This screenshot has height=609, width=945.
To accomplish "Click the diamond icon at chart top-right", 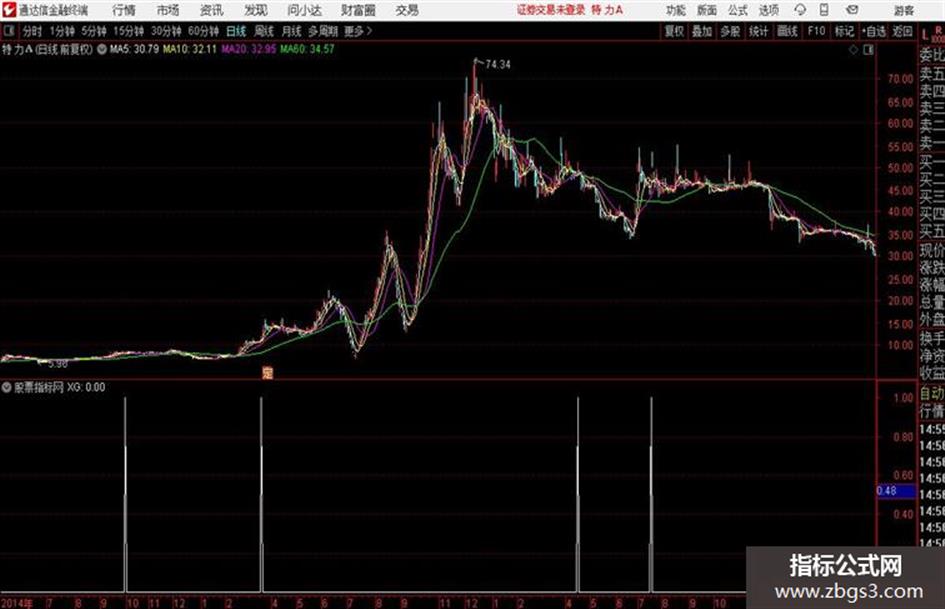I will (853, 50).
